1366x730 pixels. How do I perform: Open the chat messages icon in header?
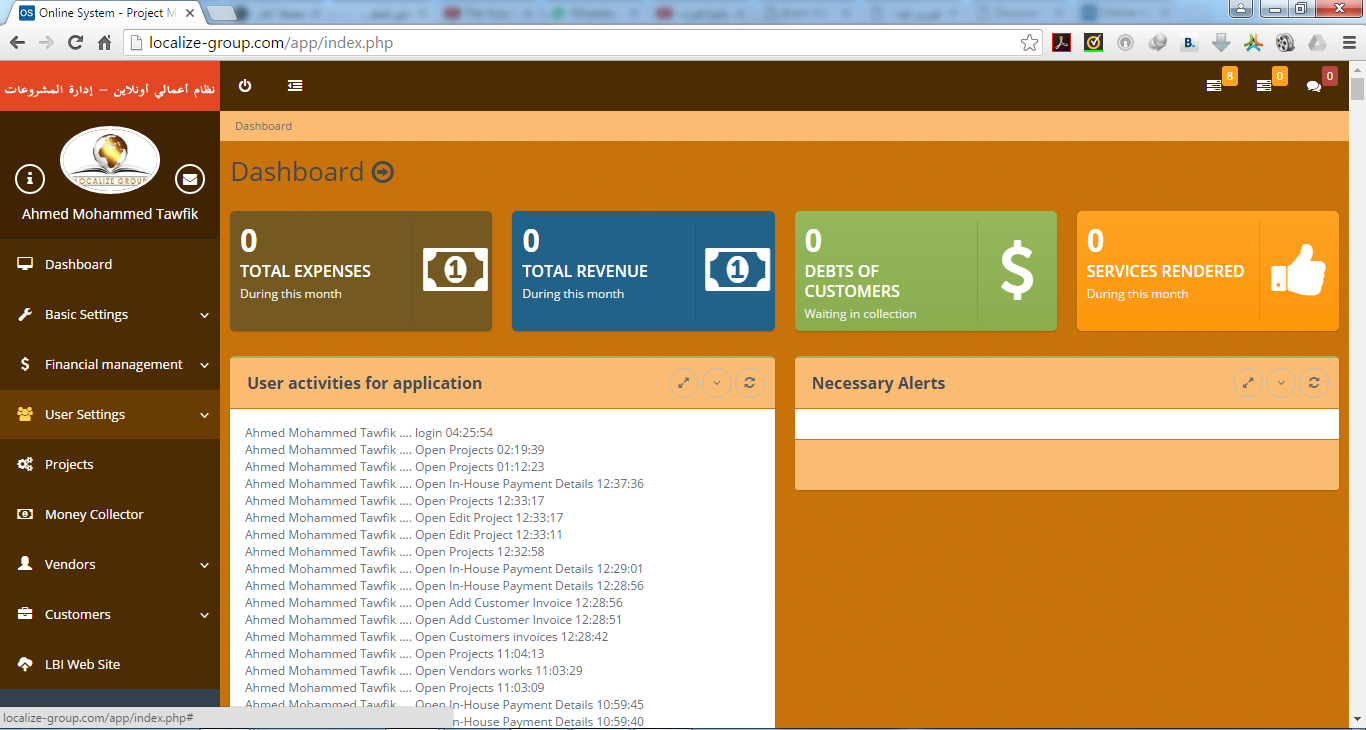pyautogui.click(x=1314, y=87)
